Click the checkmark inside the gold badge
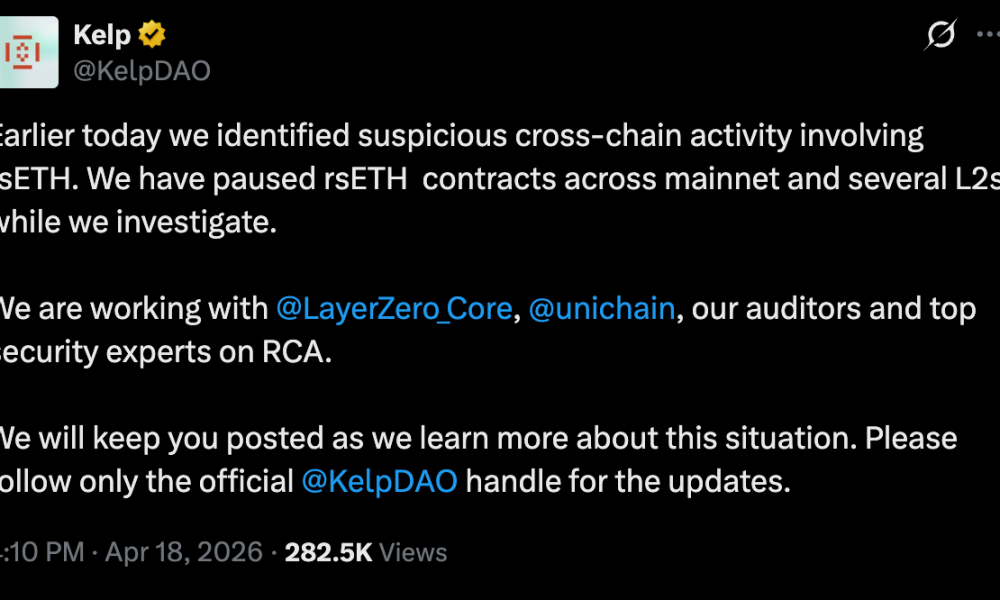The height and width of the screenshot is (600, 1000). click(x=151, y=33)
